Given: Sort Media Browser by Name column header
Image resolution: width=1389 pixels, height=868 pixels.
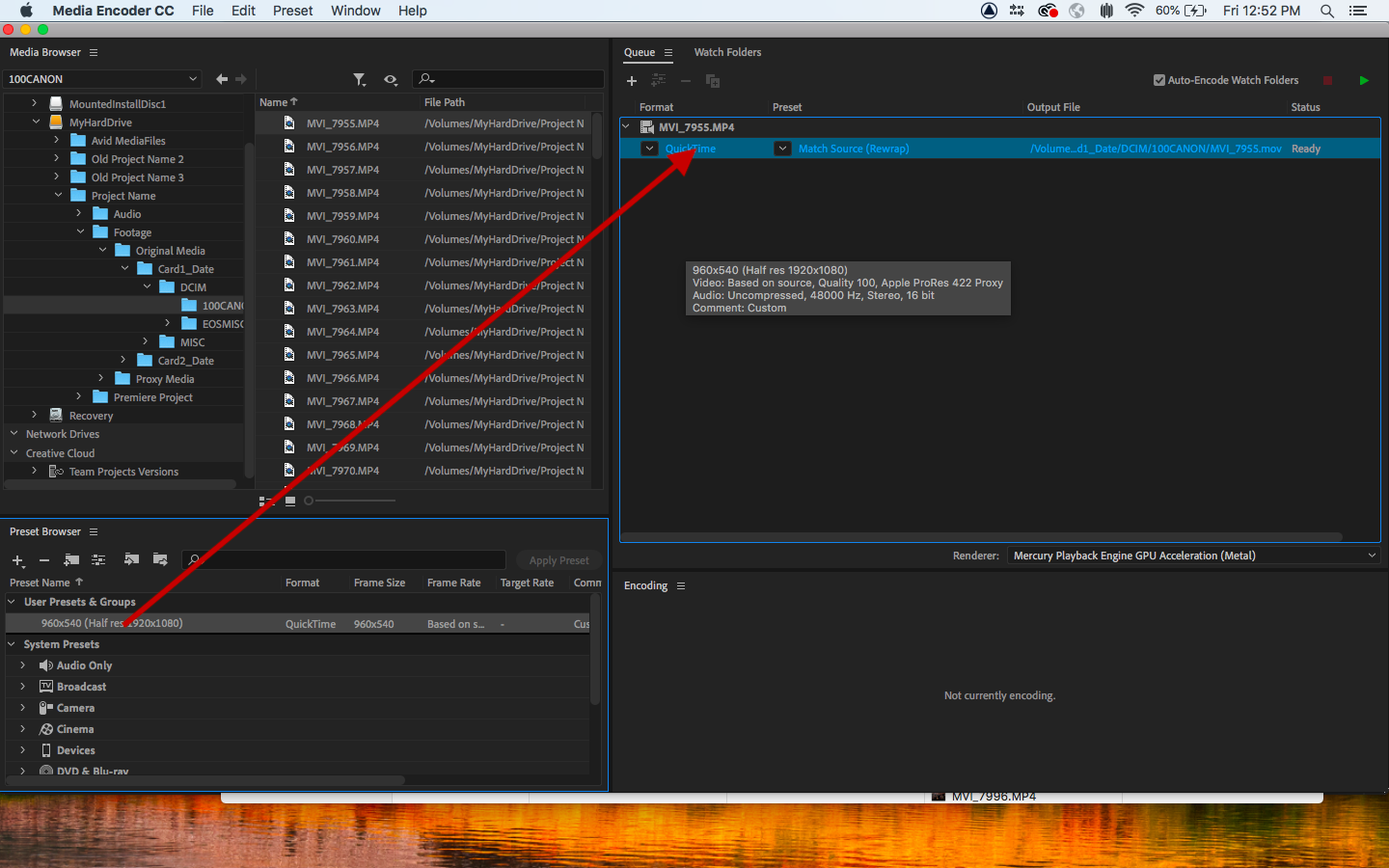Looking at the screenshot, I should tap(273, 102).
